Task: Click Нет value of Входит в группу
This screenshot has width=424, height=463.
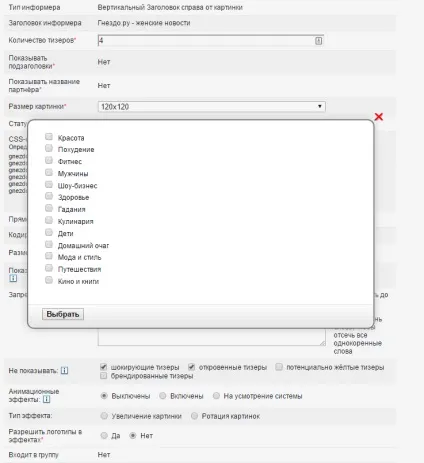Action: coord(104,455)
